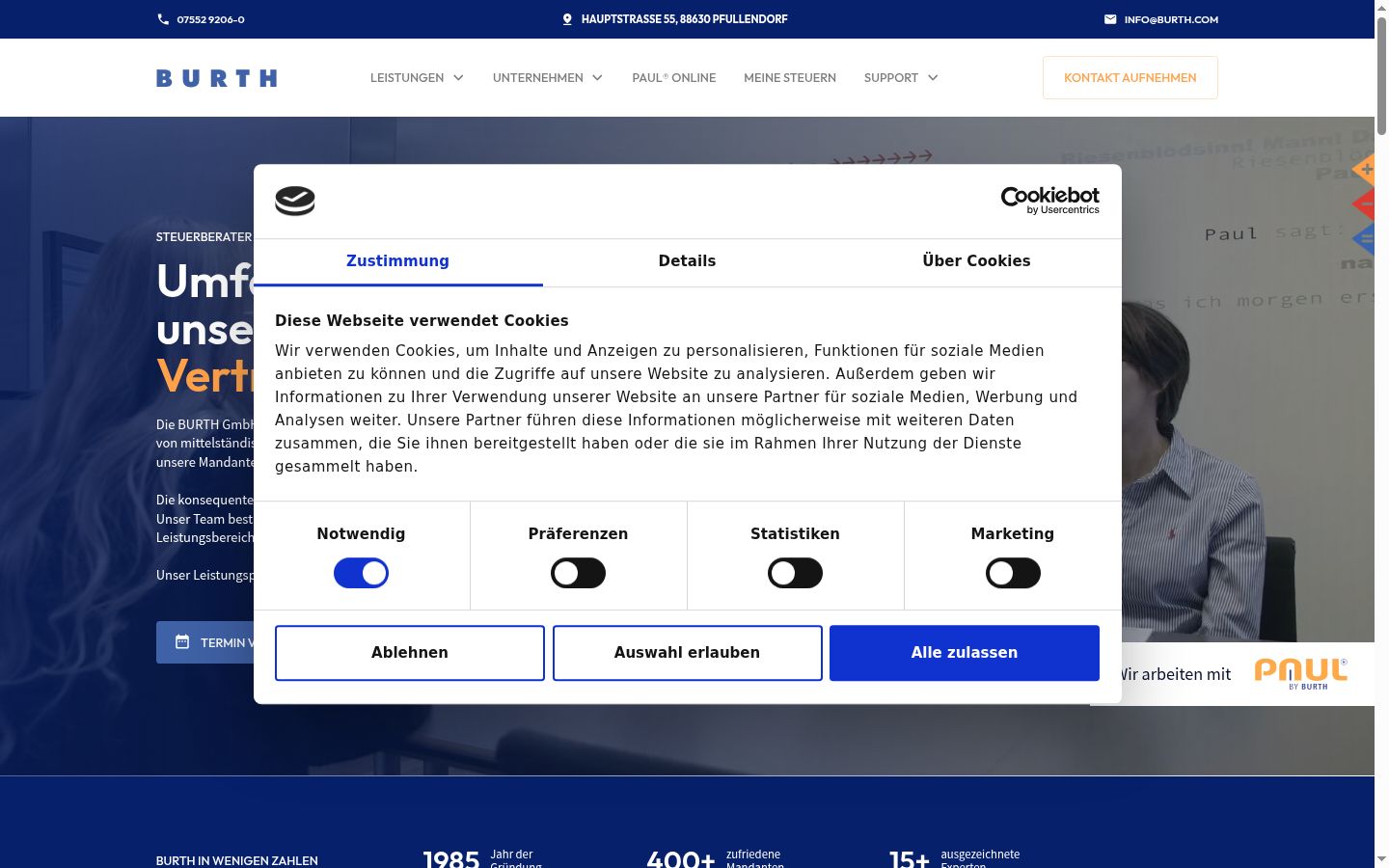1389x868 pixels.
Task: Click the Auswahl erlauben button
Action: 688,653
